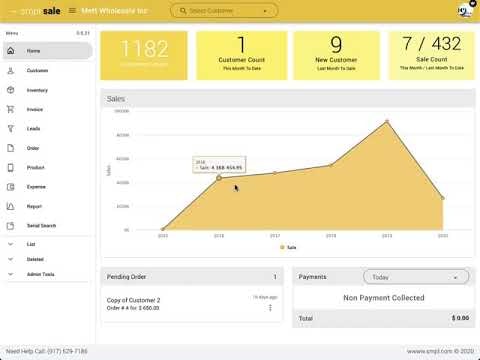Select the 2016 data point on chart

coord(219,178)
